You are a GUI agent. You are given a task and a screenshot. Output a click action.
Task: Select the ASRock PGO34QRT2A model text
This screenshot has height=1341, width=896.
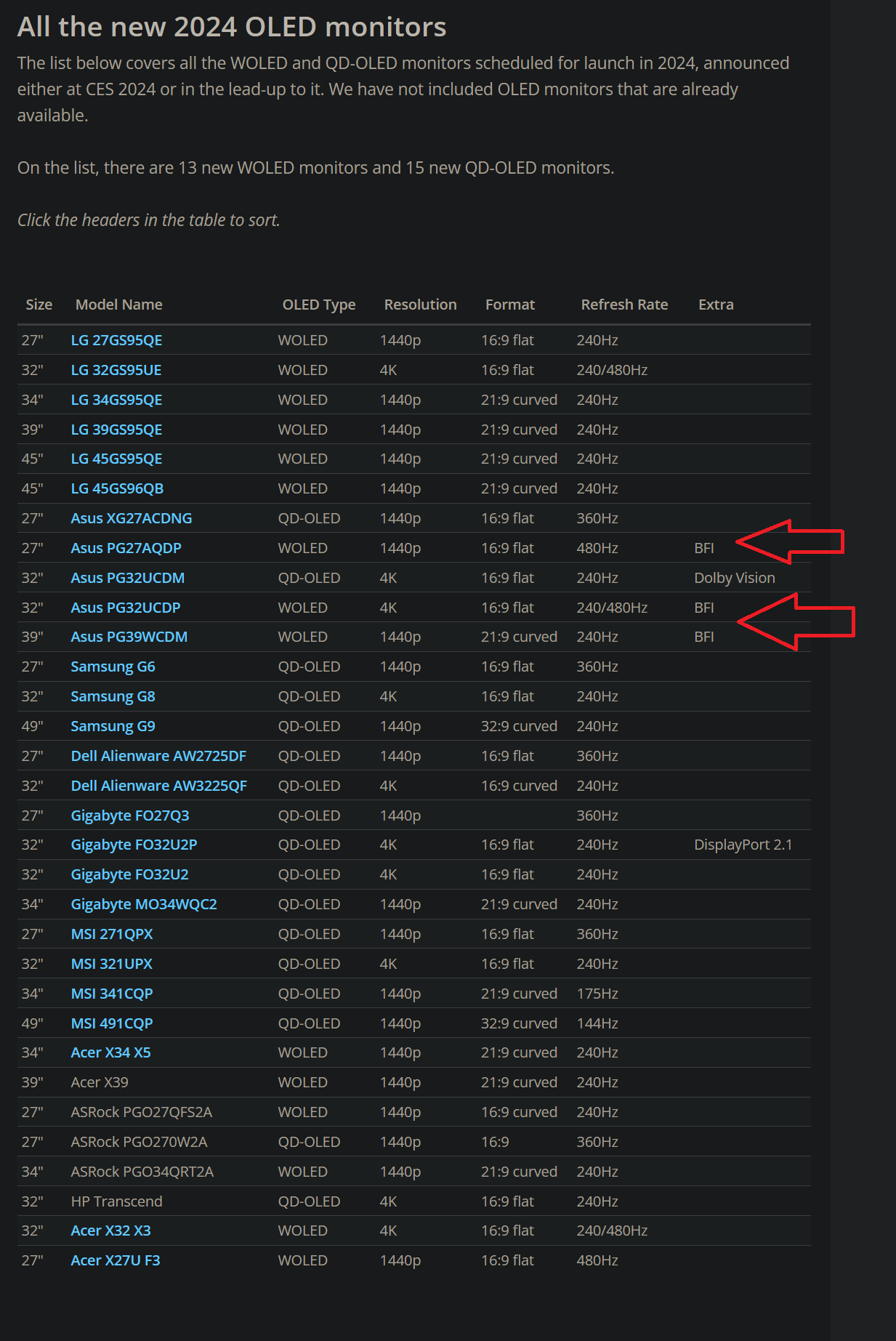pos(142,1172)
